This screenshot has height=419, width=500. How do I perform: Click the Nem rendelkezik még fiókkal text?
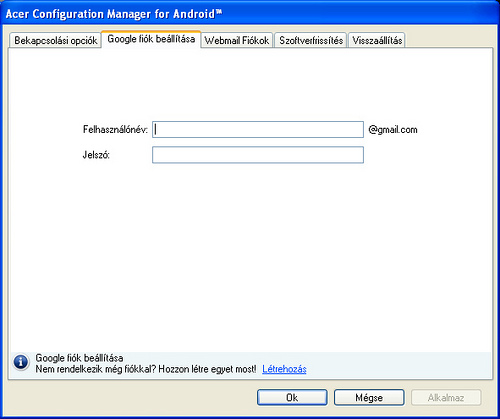pyautogui.click(x=96, y=369)
